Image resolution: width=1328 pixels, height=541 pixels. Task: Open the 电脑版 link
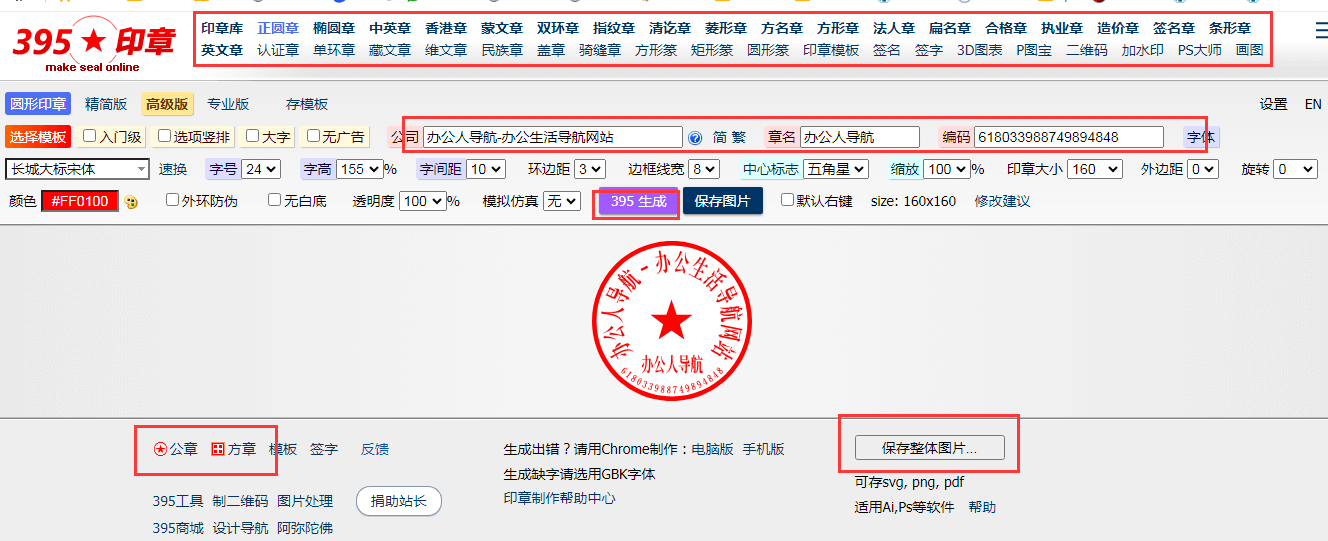(x=712, y=449)
